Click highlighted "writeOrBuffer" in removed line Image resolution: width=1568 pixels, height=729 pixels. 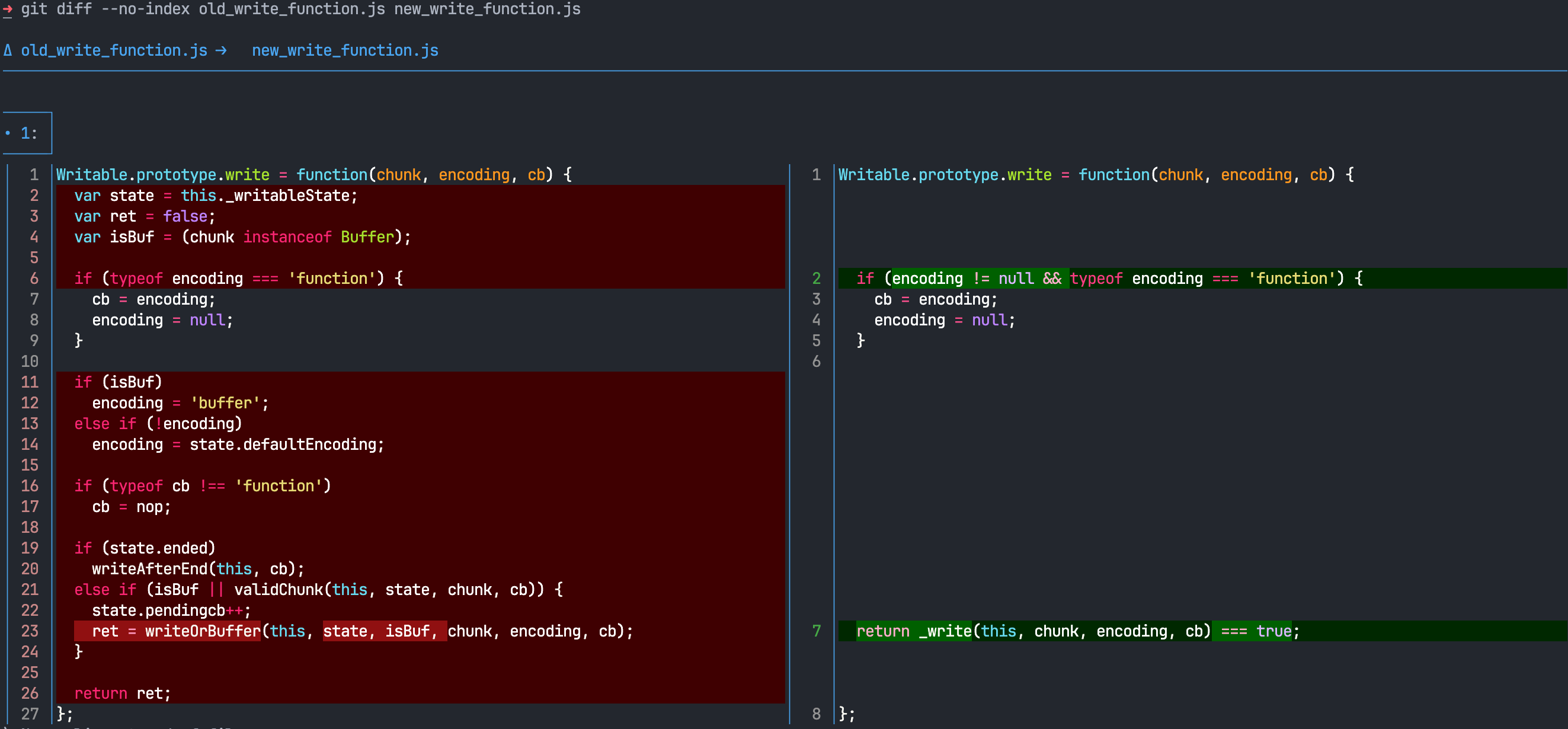(202, 631)
